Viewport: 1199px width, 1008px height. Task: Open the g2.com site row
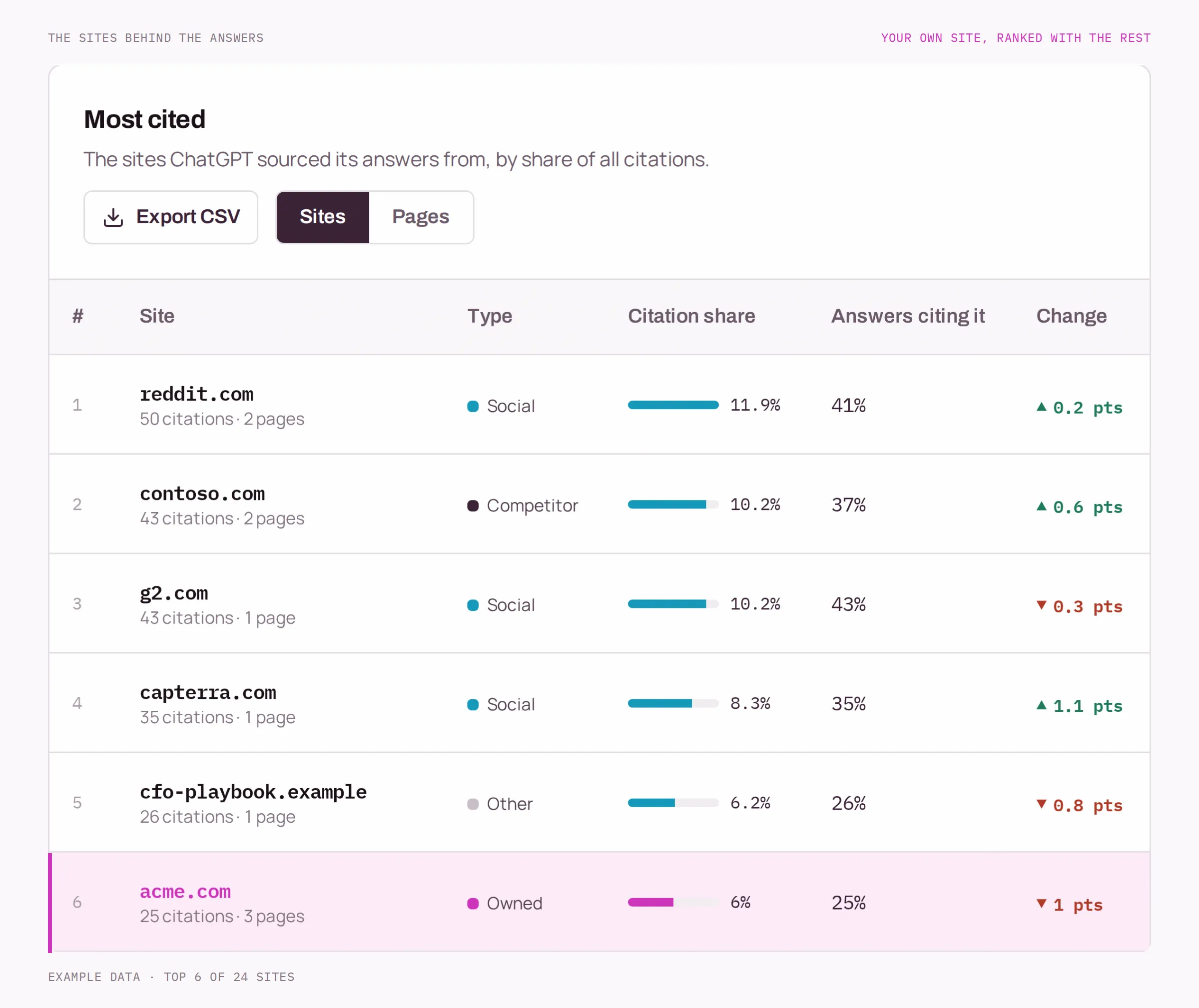point(599,603)
